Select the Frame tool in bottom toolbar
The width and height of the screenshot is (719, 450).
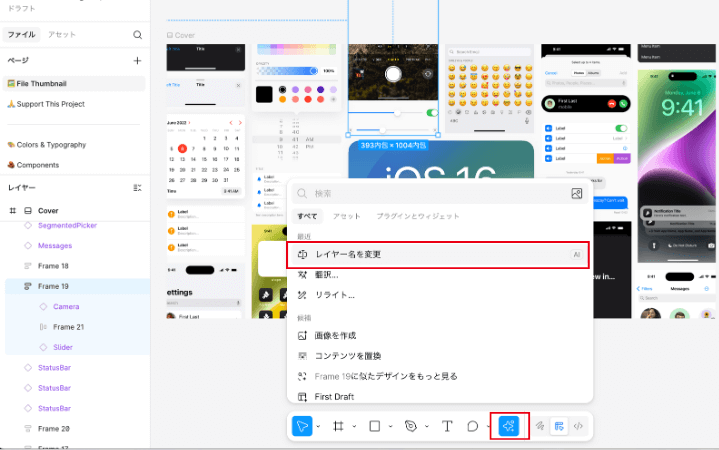coord(338,426)
